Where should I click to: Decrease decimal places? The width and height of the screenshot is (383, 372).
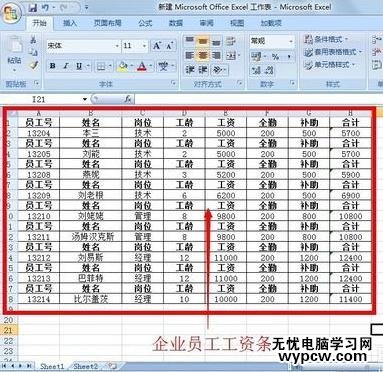tap(269, 70)
